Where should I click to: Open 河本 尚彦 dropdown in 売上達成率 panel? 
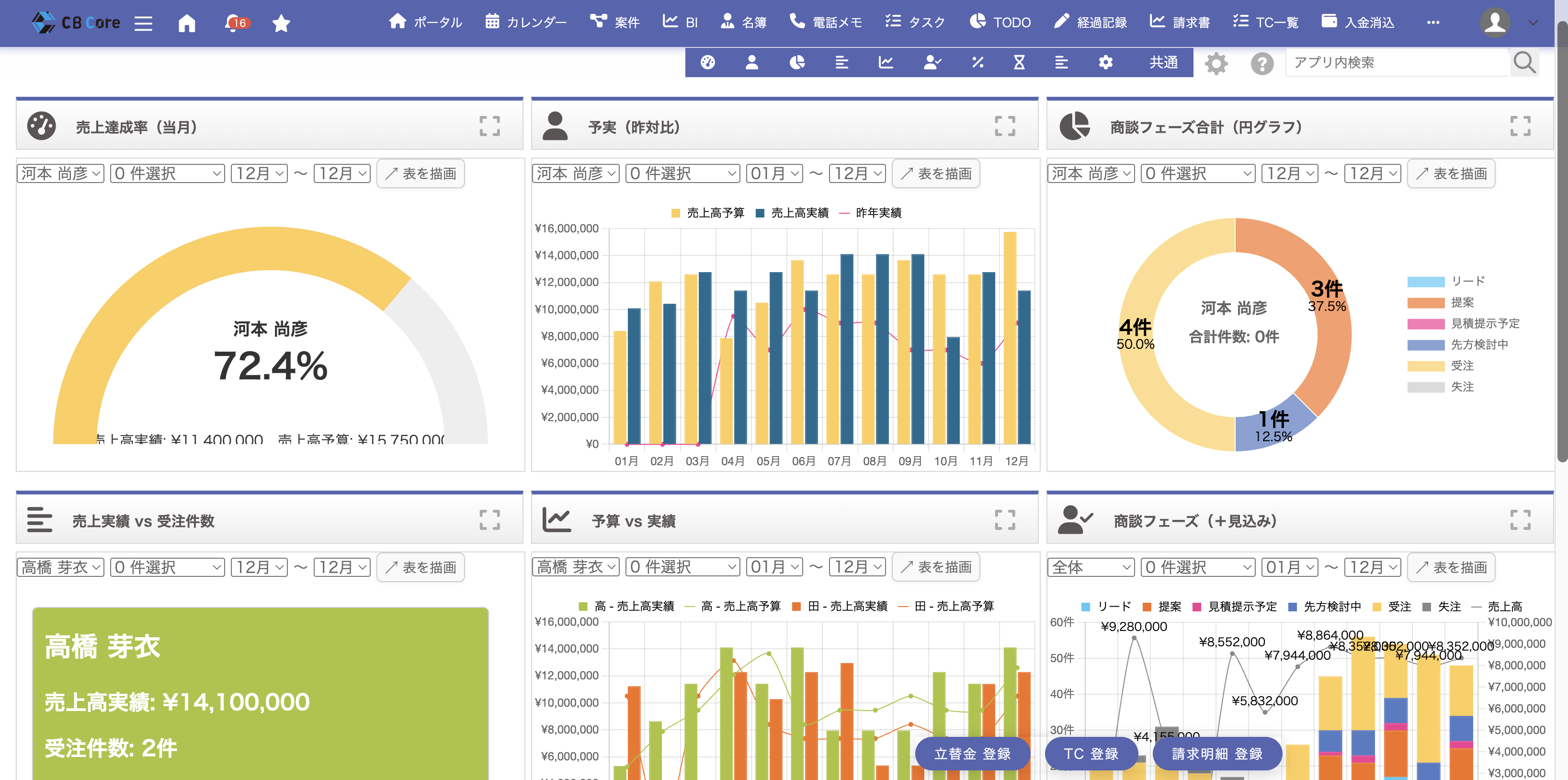pos(60,173)
